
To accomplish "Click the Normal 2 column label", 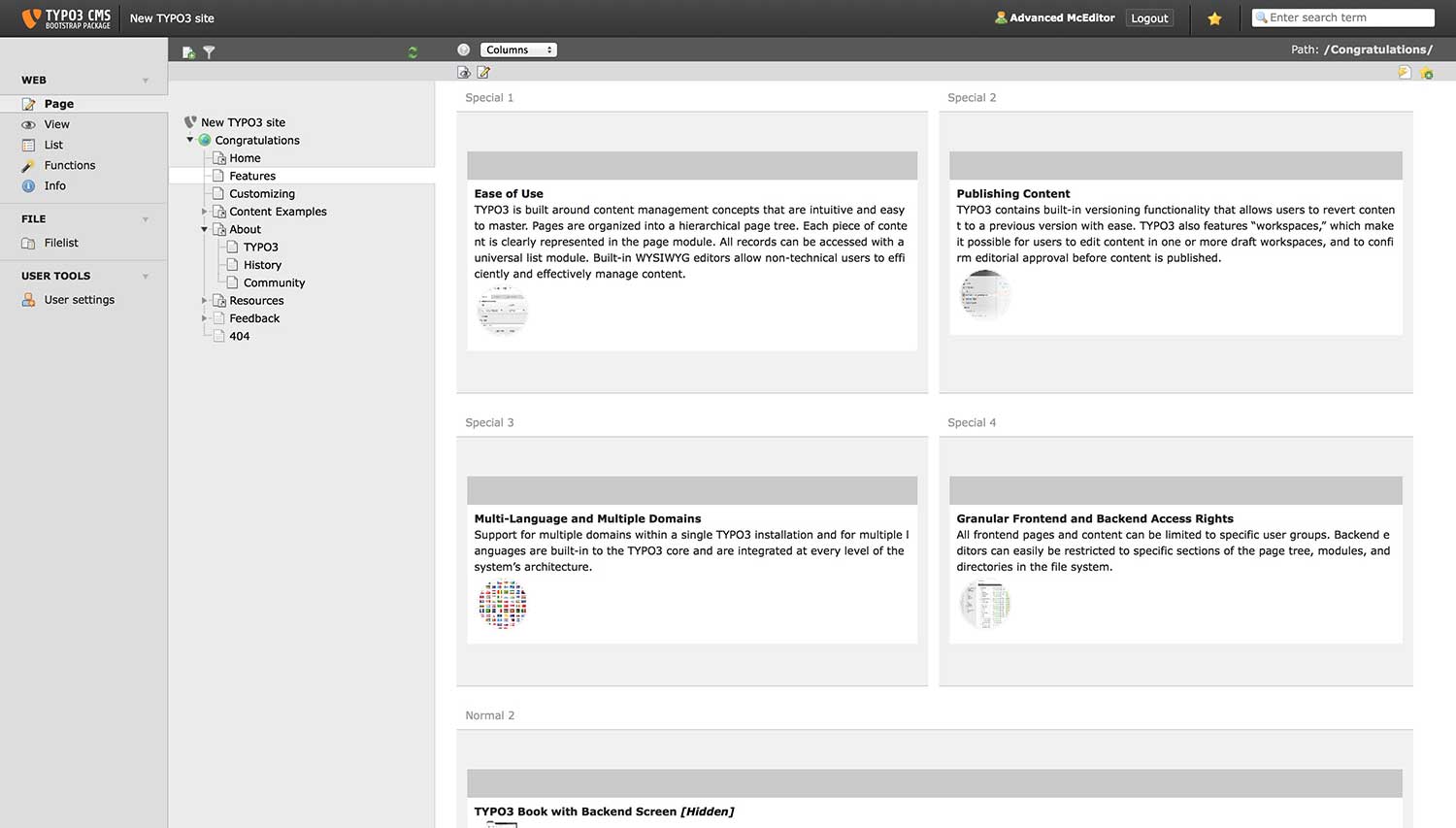I will 489,716.
